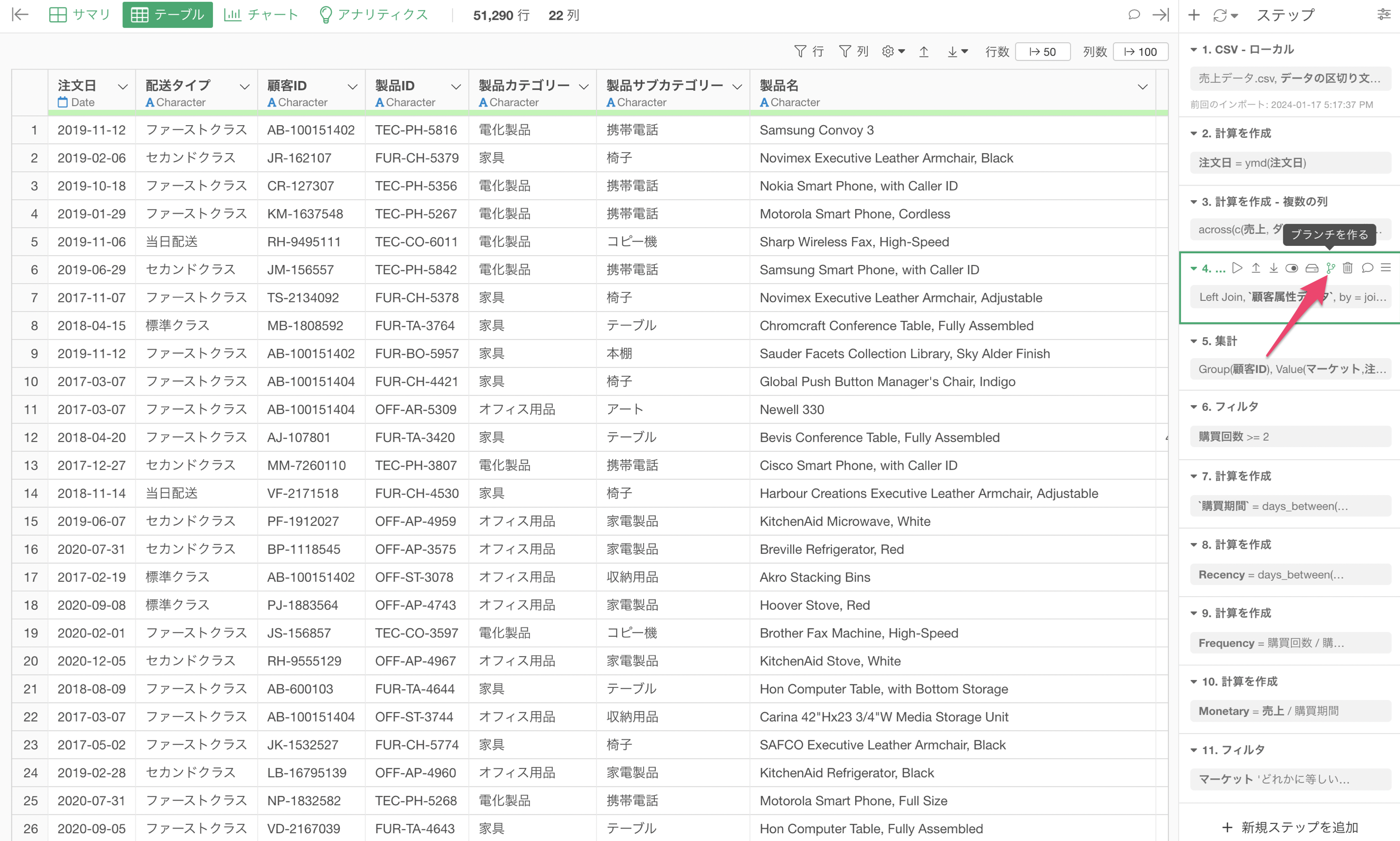Open the step panel settings sliders icon
The width and height of the screenshot is (1400, 841).
click(1384, 15)
